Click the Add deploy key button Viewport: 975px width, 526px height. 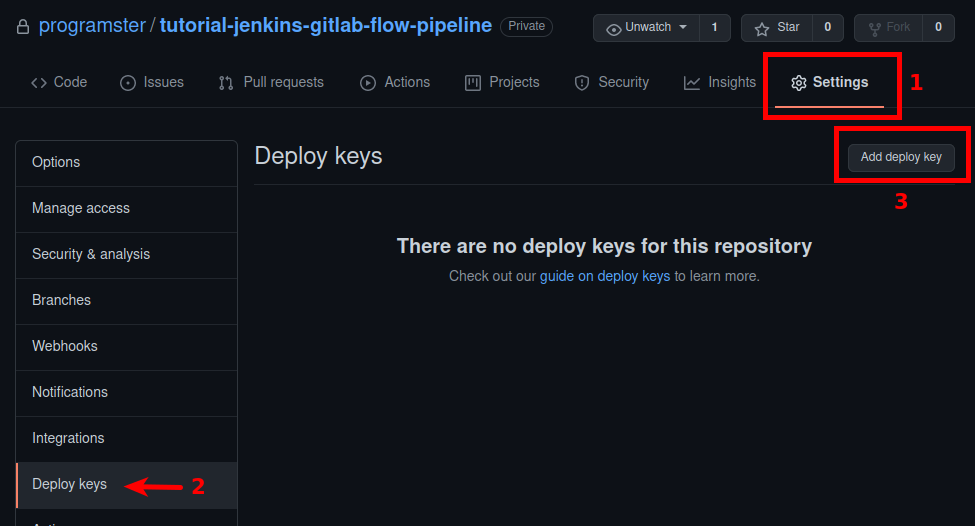(901, 157)
